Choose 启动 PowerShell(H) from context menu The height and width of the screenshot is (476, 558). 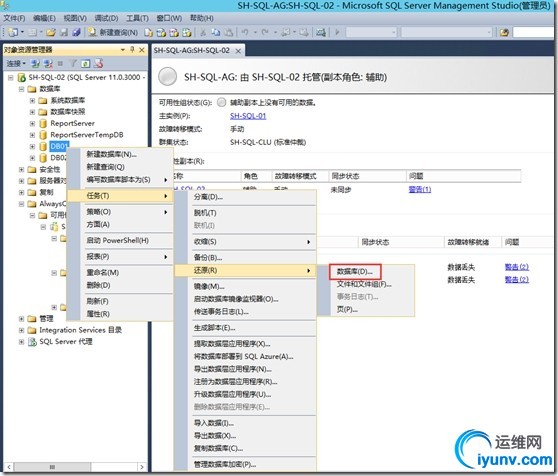(117, 240)
